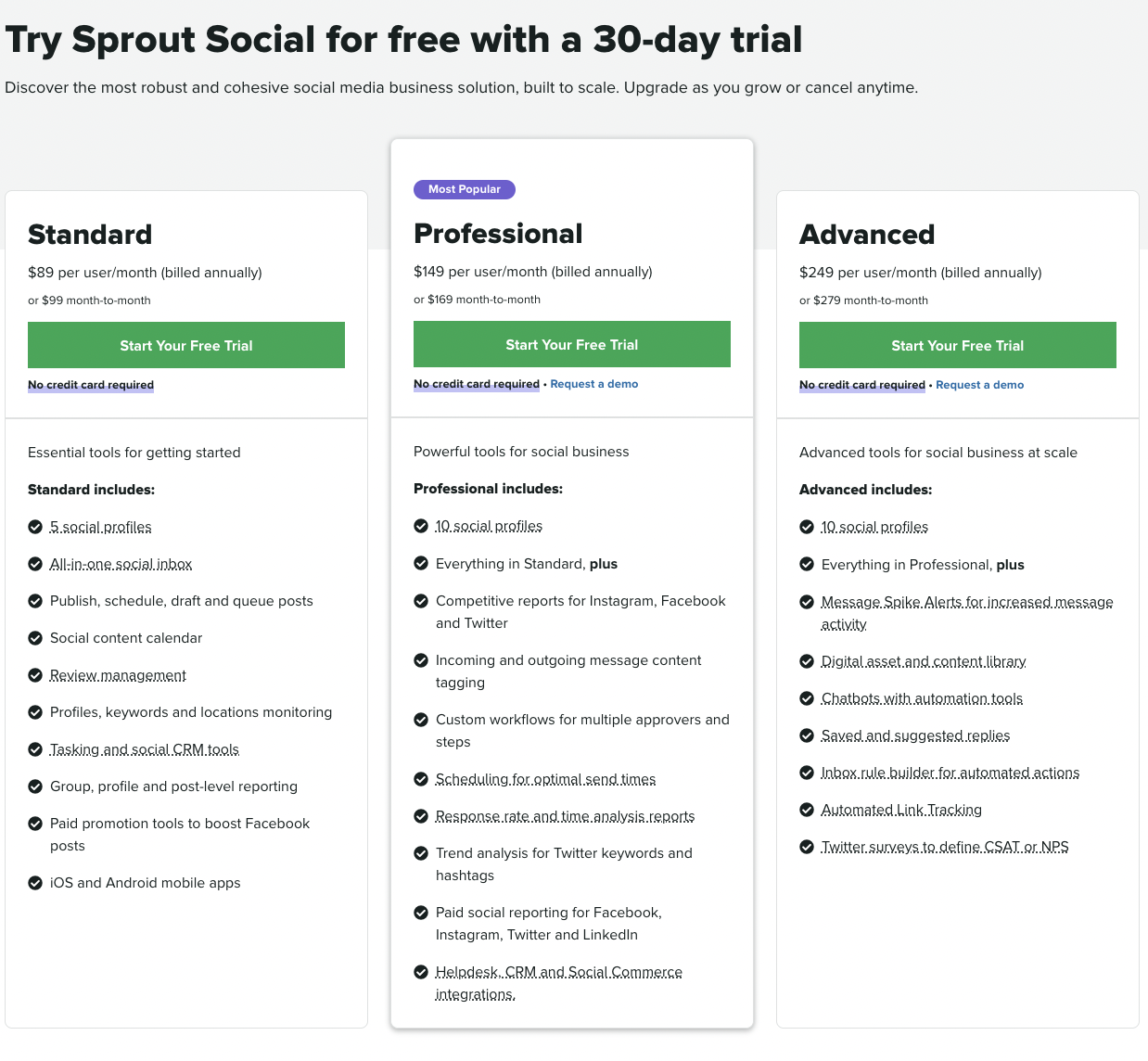This screenshot has height=1061, width=1148.
Task: Click checkmark icon next to 'Chatbots with automation tools'
Action: [807, 698]
